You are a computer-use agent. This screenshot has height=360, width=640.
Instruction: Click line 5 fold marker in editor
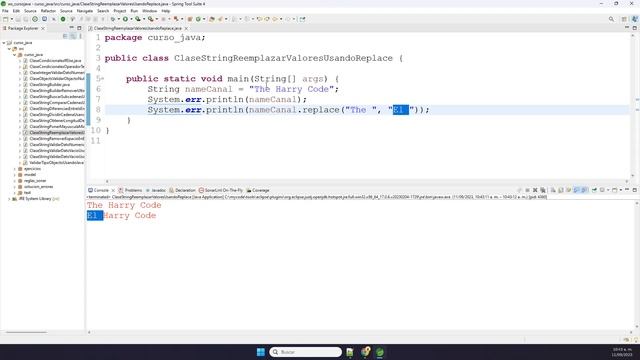tap(102, 78)
